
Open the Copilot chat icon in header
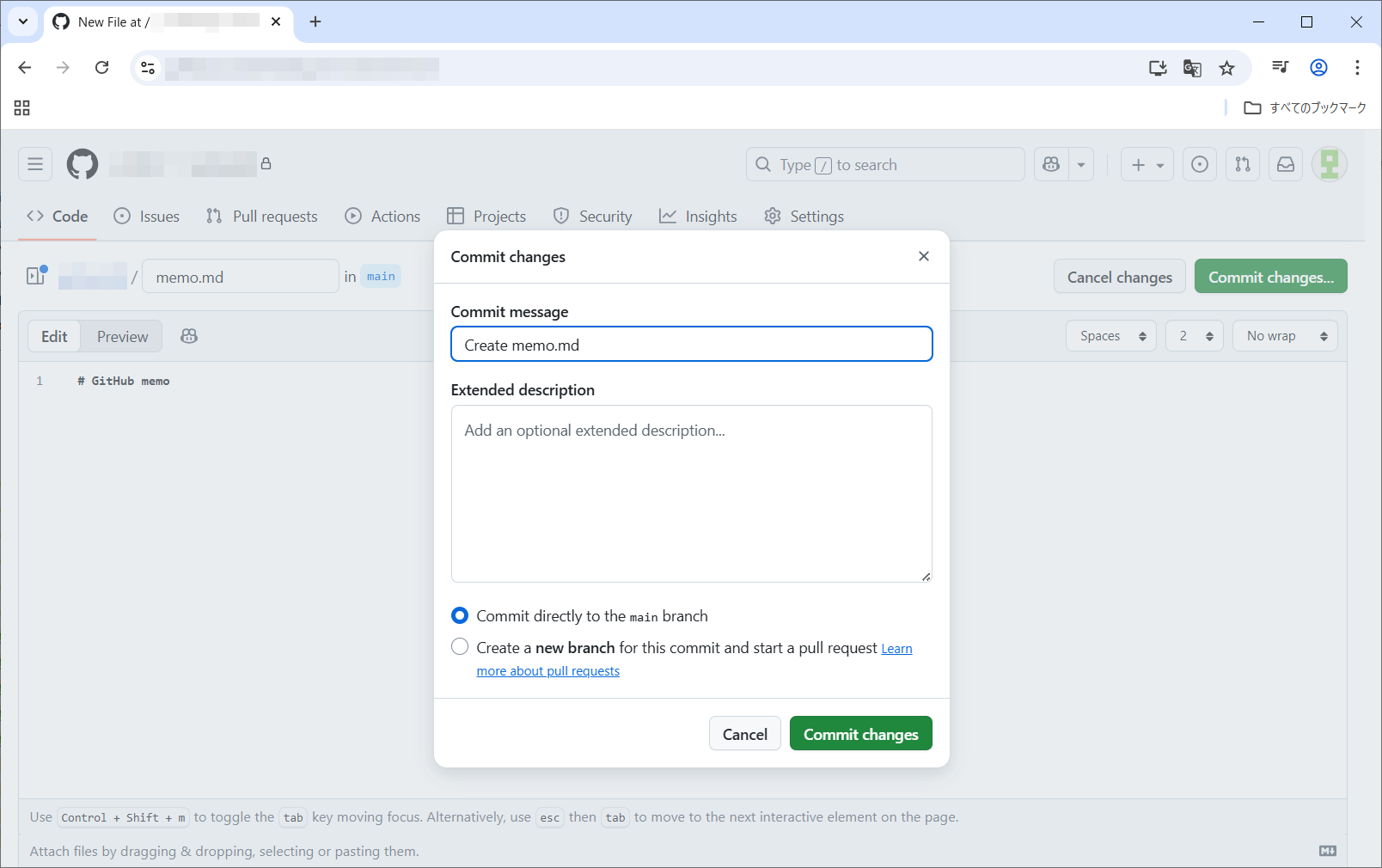point(1050,164)
